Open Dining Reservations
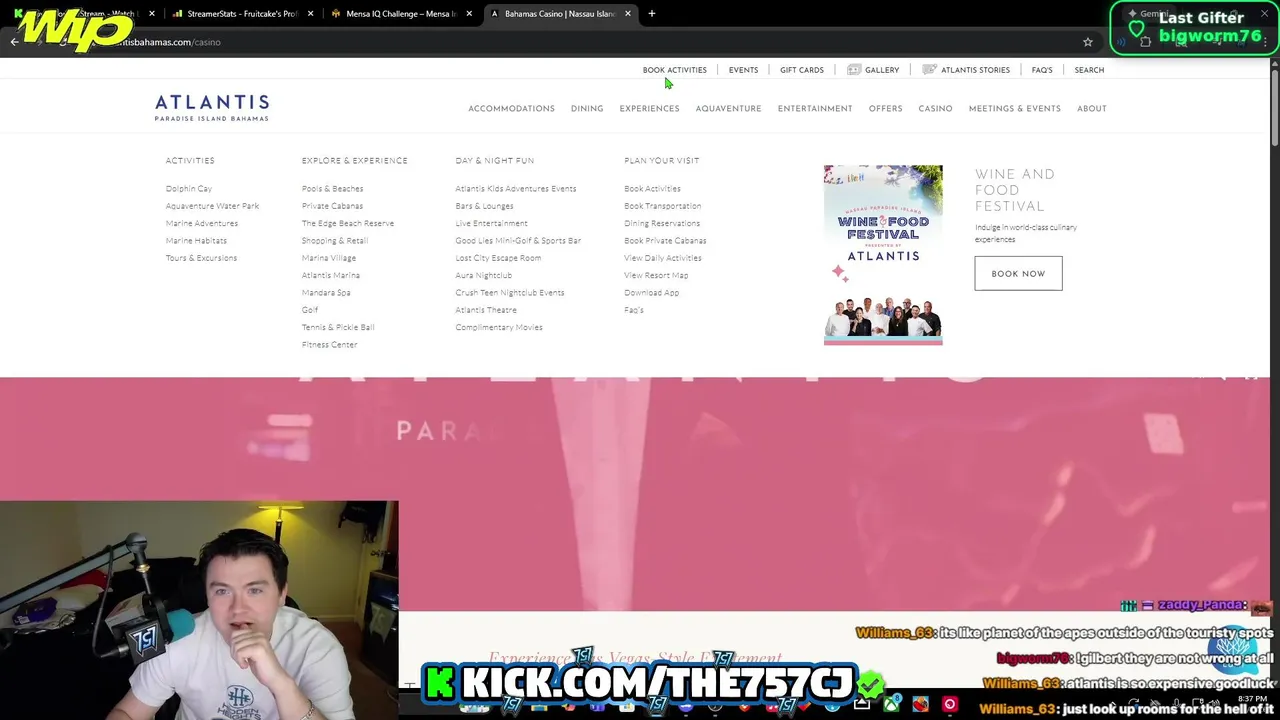The image size is (1280, 720). [662, 223]
